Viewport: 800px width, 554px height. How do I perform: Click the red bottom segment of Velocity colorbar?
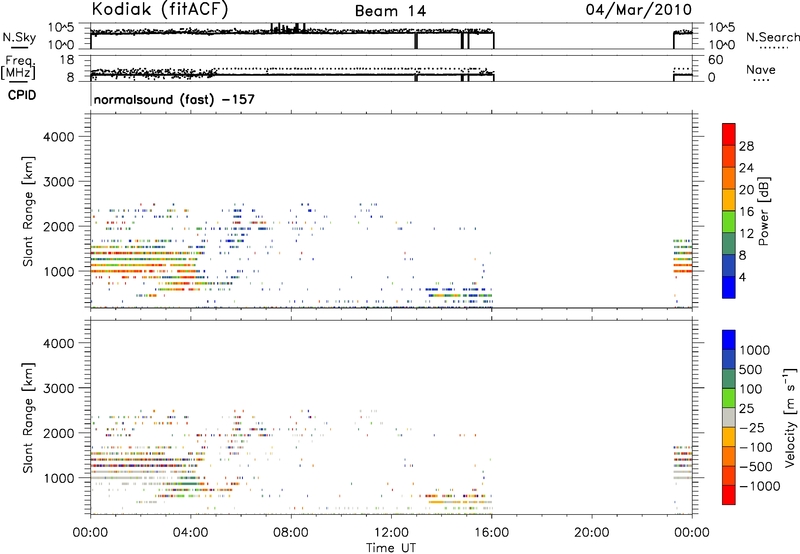click(729, 495)
